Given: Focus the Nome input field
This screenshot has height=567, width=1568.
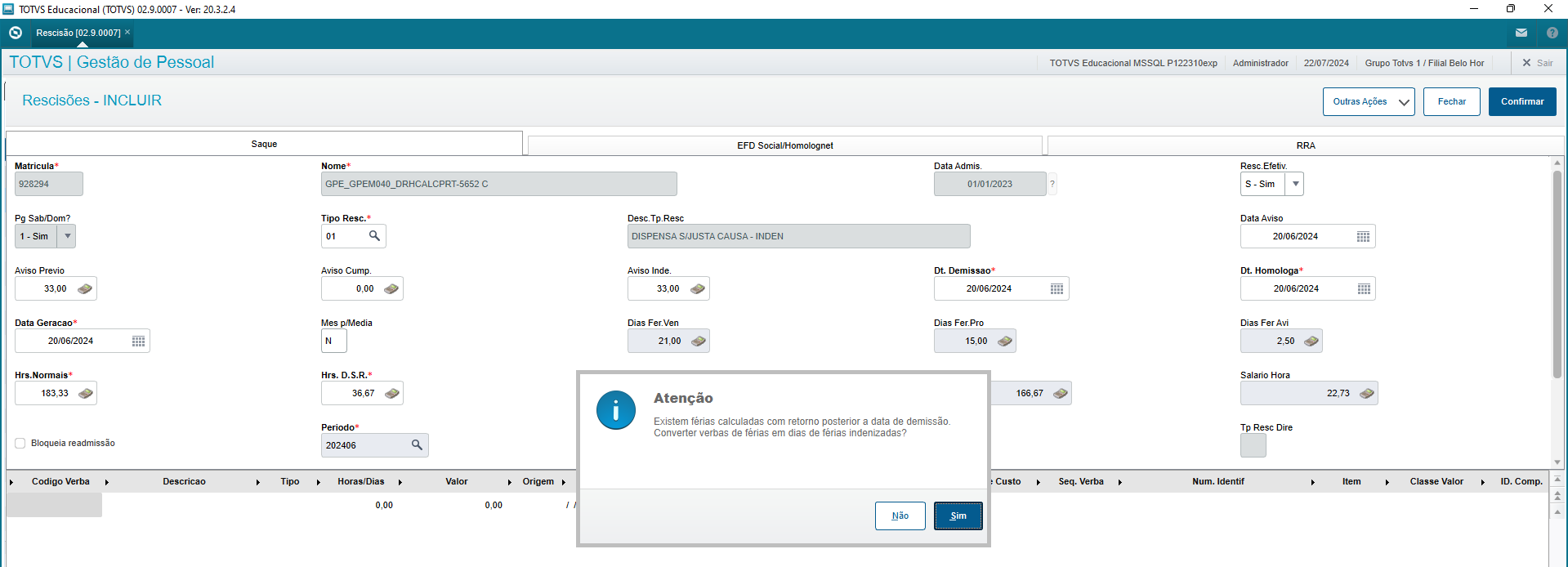Looking at the screenshot, I should (x=499, y=184).
